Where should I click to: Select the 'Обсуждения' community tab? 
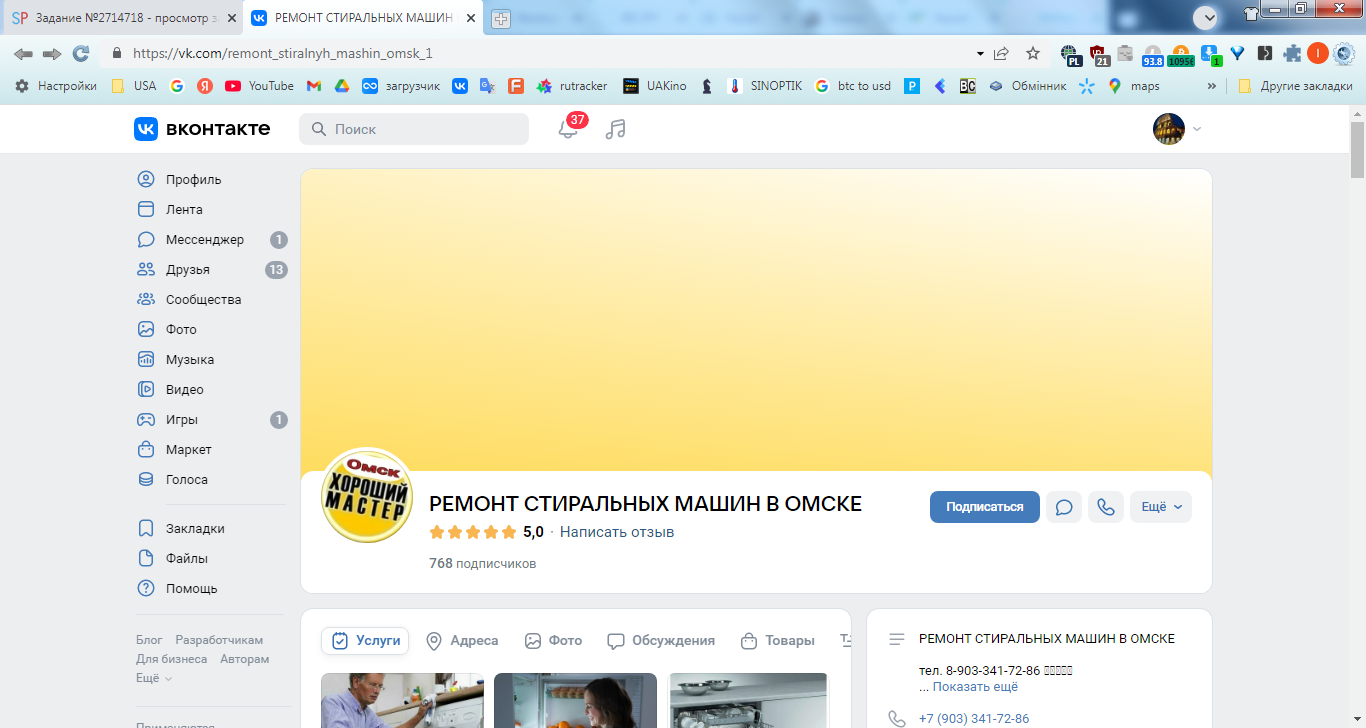pyautogui.click(x=661, y=641)
